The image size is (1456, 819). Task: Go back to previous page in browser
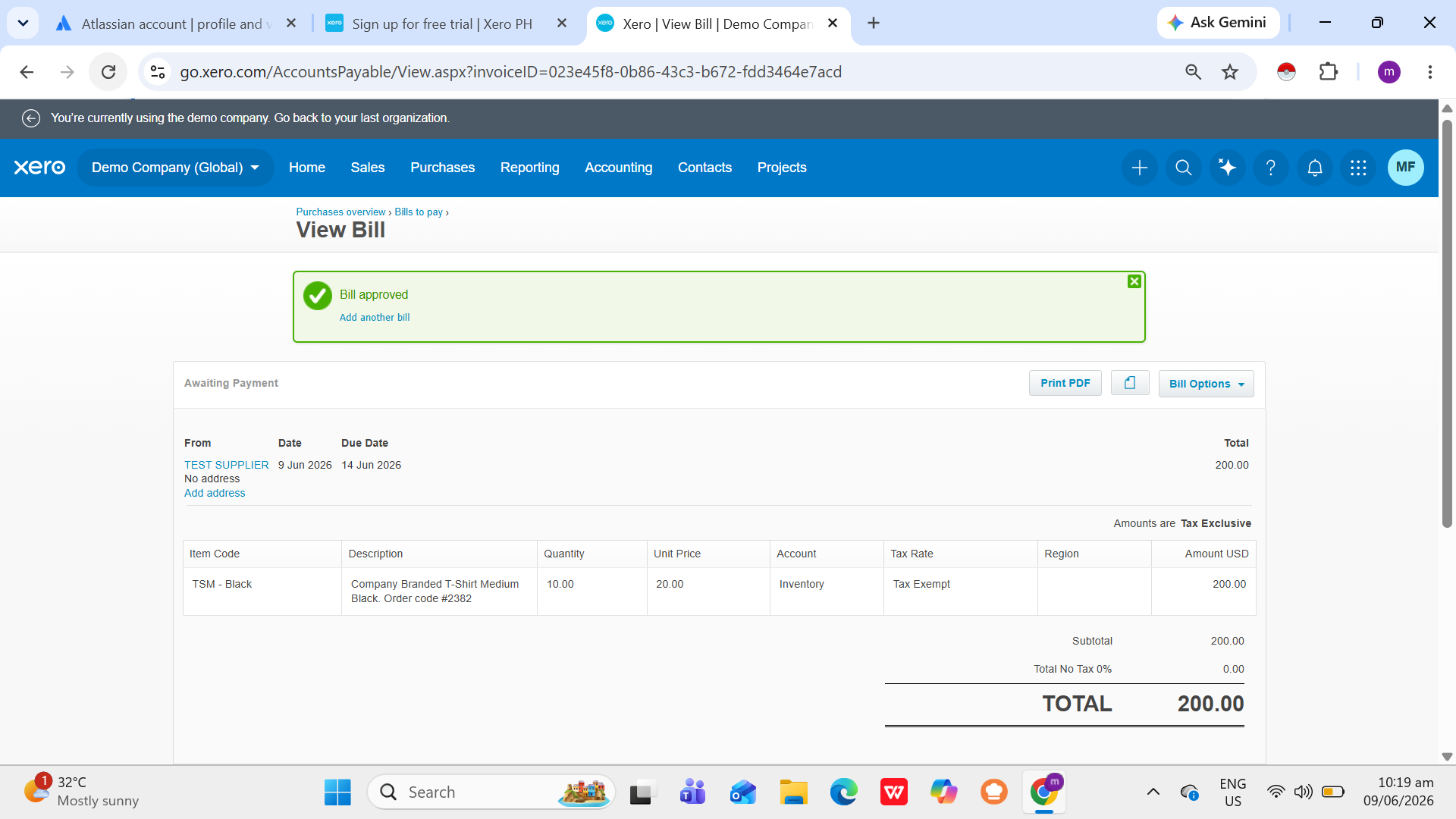tap(27, 72)
